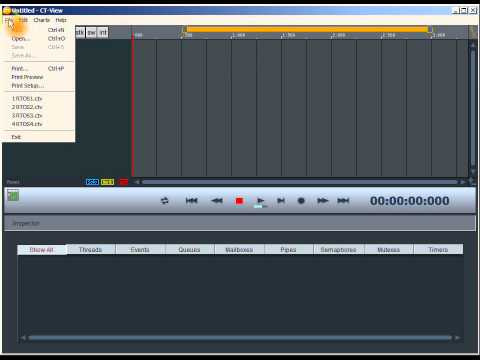Screen dimensions: 480x360
Task: Switch to the Queues tab
Action: 189,250
